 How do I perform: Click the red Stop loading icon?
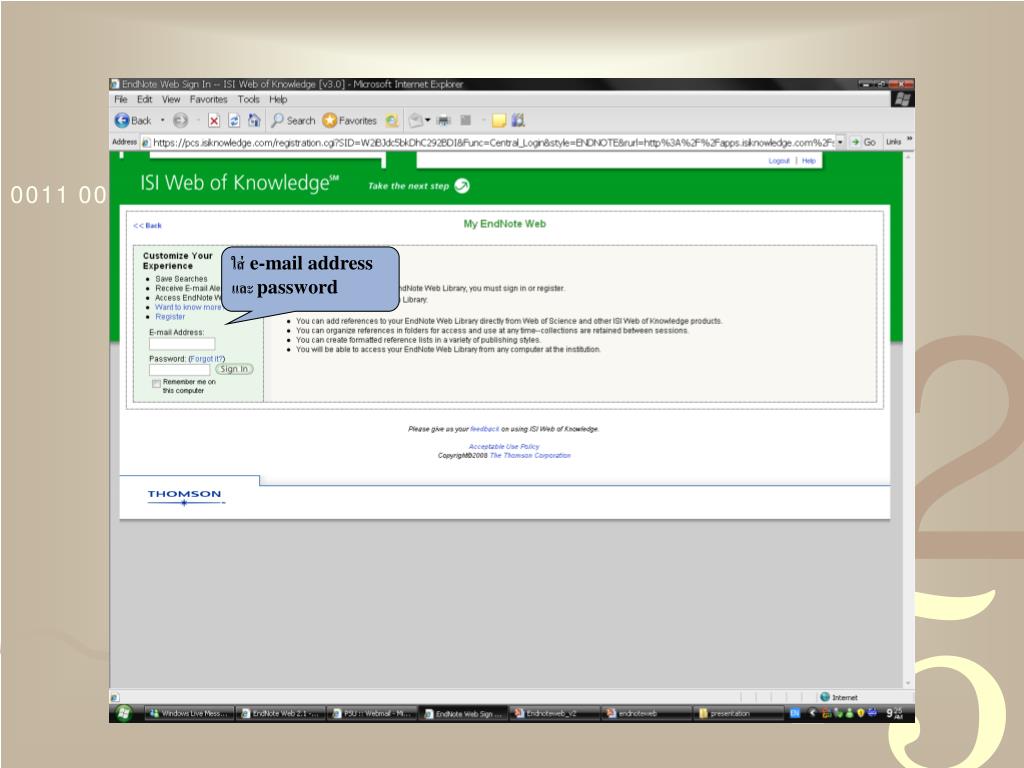click(214, 121)
